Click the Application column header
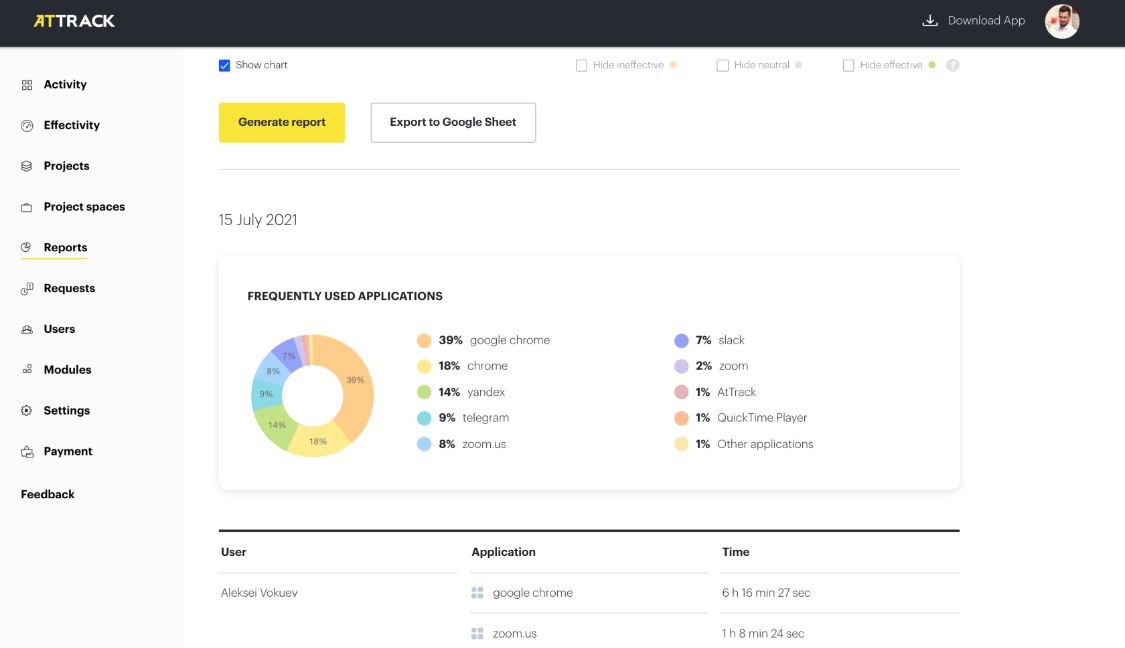This screenshot has width=1125, height=648. pyautogui.click(x=503, y=553)
